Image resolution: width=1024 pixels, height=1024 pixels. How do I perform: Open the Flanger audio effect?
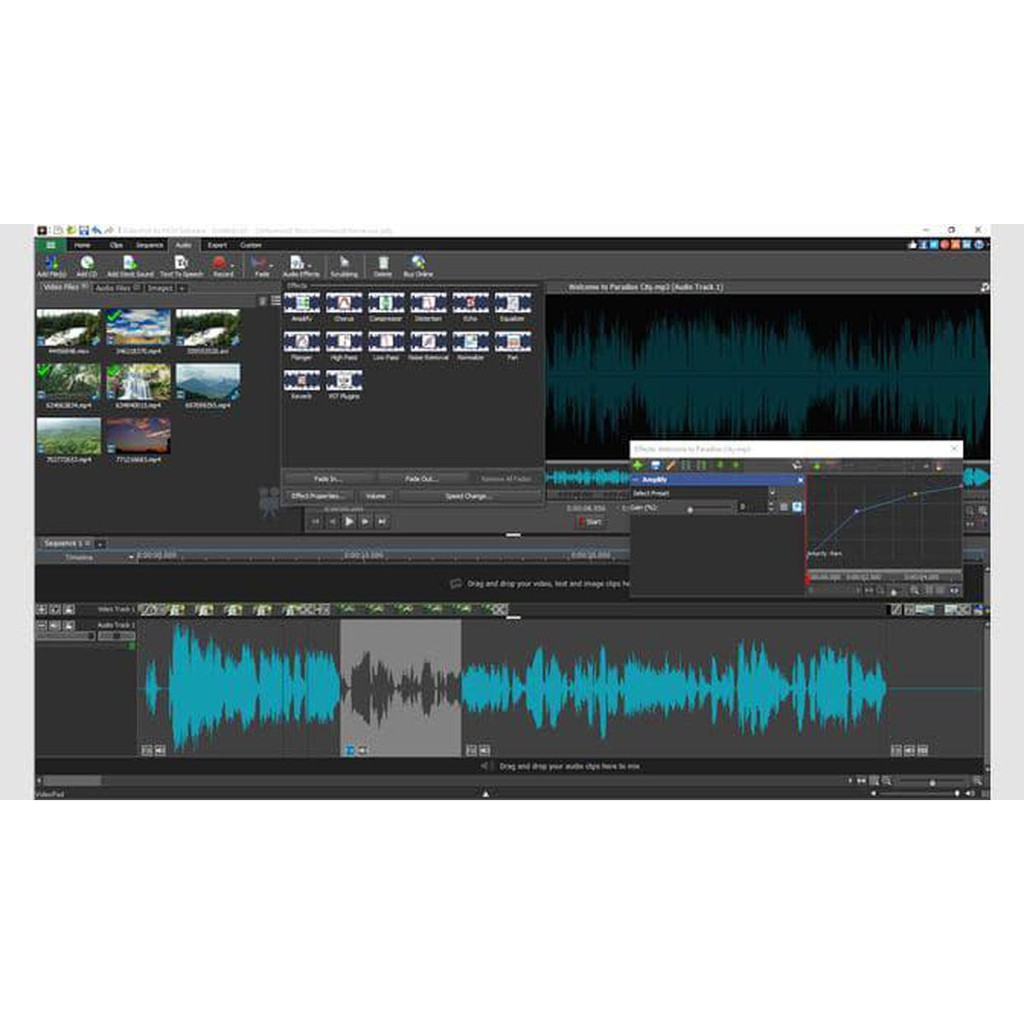(302, 346)
